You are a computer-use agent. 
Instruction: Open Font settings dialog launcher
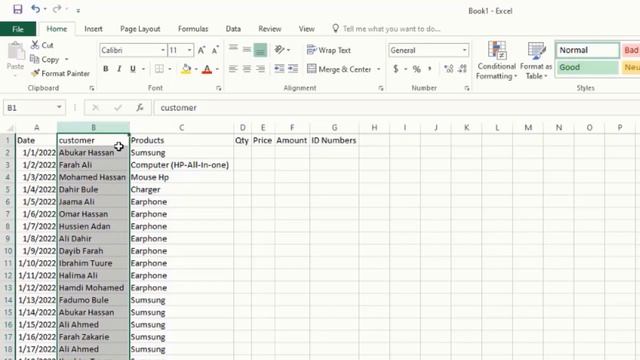(219, 88)
